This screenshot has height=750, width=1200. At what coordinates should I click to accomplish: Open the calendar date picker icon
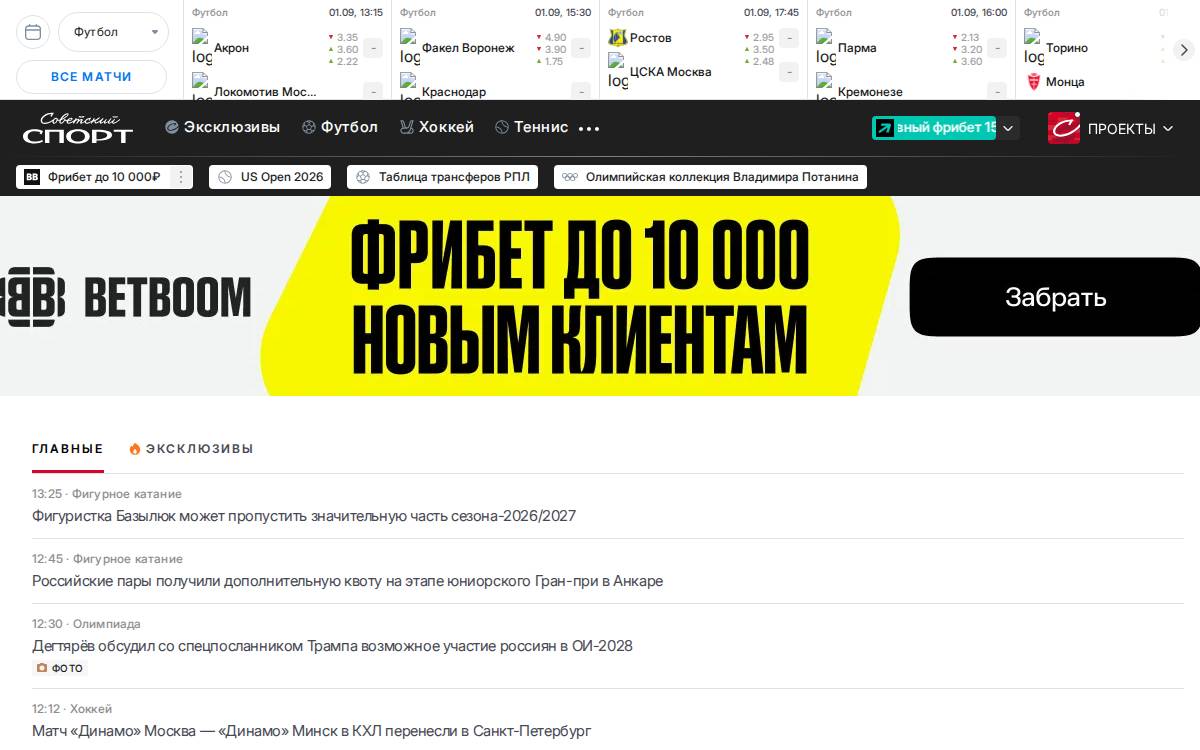pyautogui.click(x=33, y=32)
